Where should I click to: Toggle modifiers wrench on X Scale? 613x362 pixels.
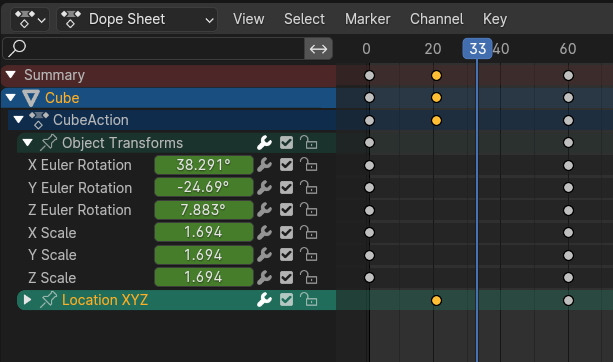264,233
